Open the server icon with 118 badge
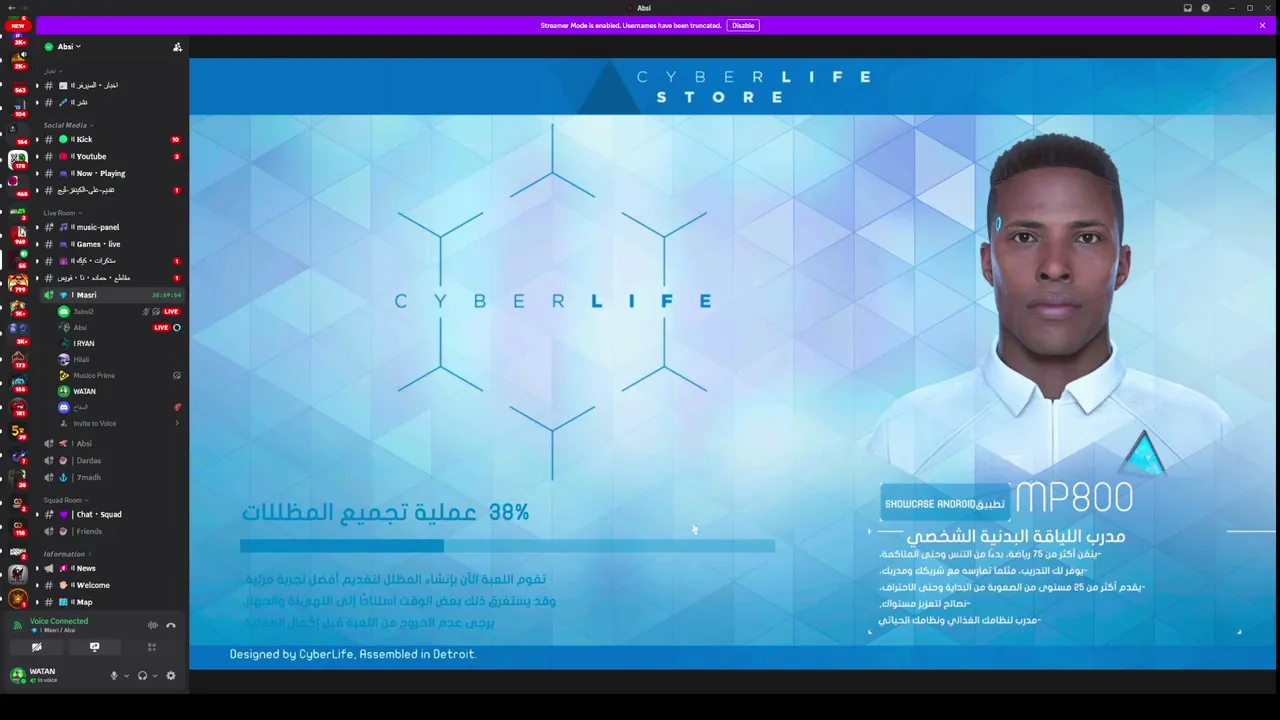The image size is (1280, 720). coord(18,528)
